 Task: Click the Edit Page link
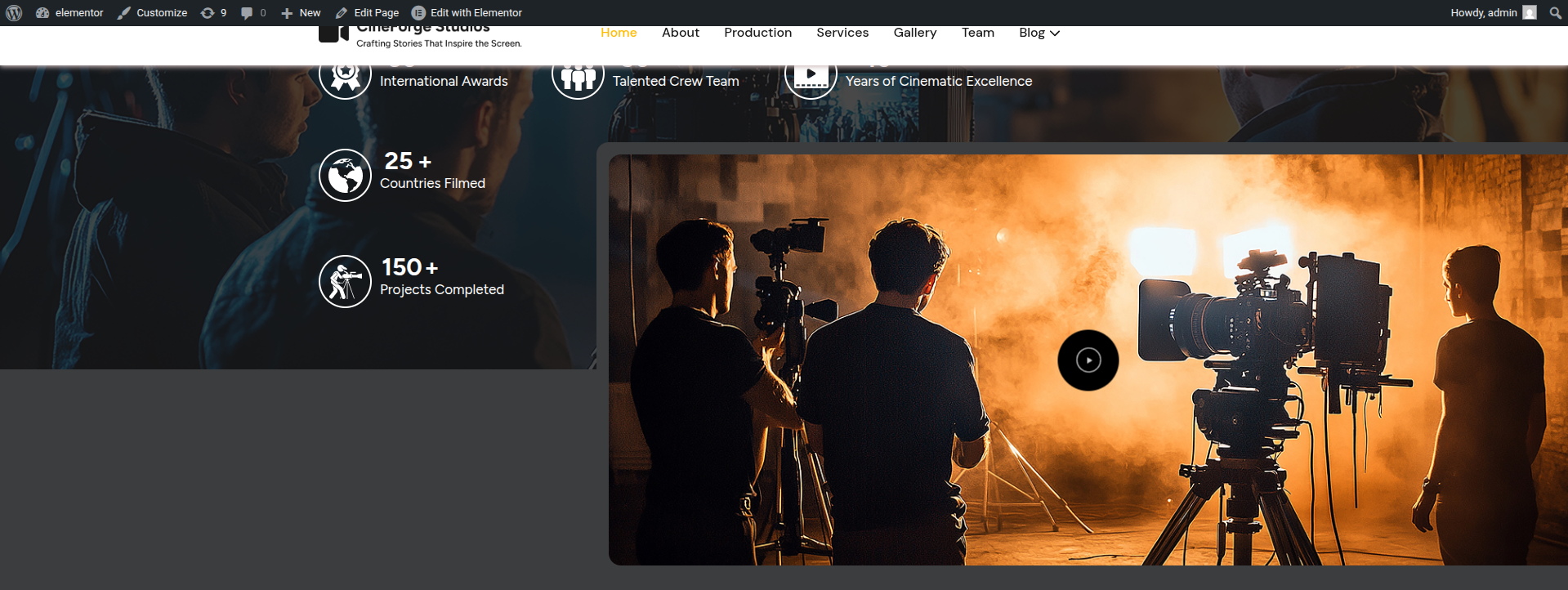click(367, 12)
